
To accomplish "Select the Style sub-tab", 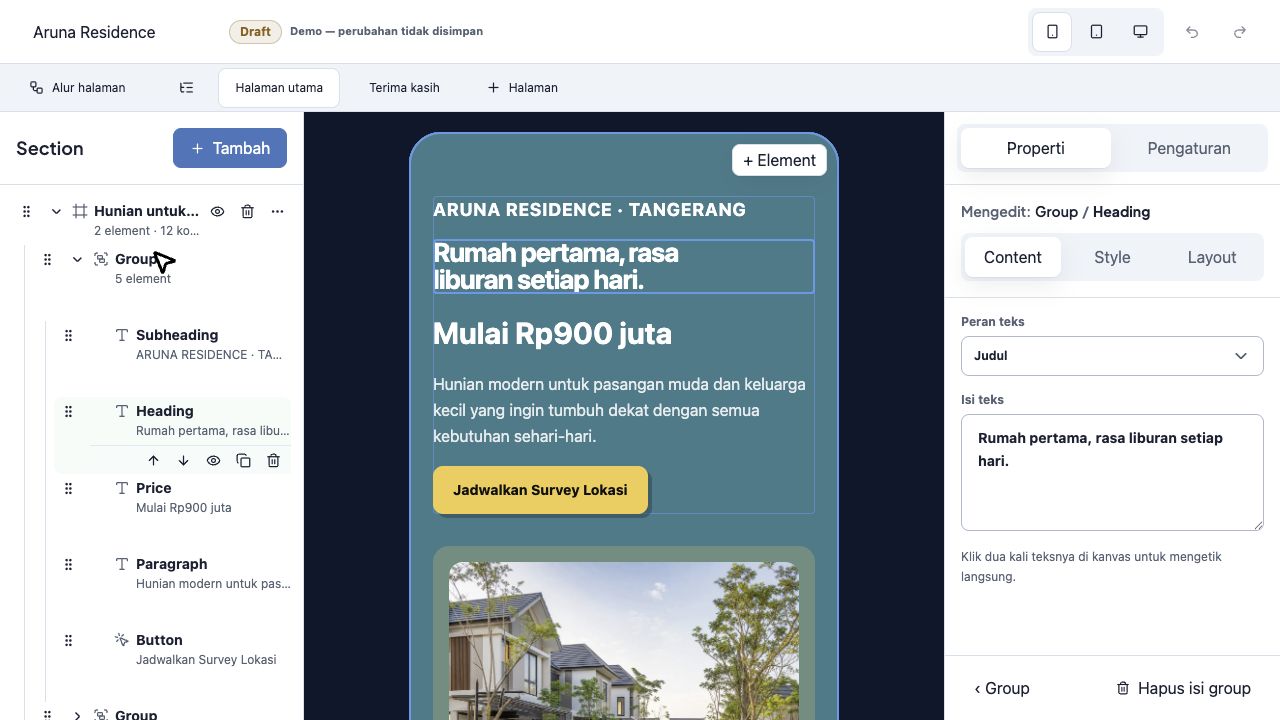I will pyautogui.click(x=1112, y=257).
